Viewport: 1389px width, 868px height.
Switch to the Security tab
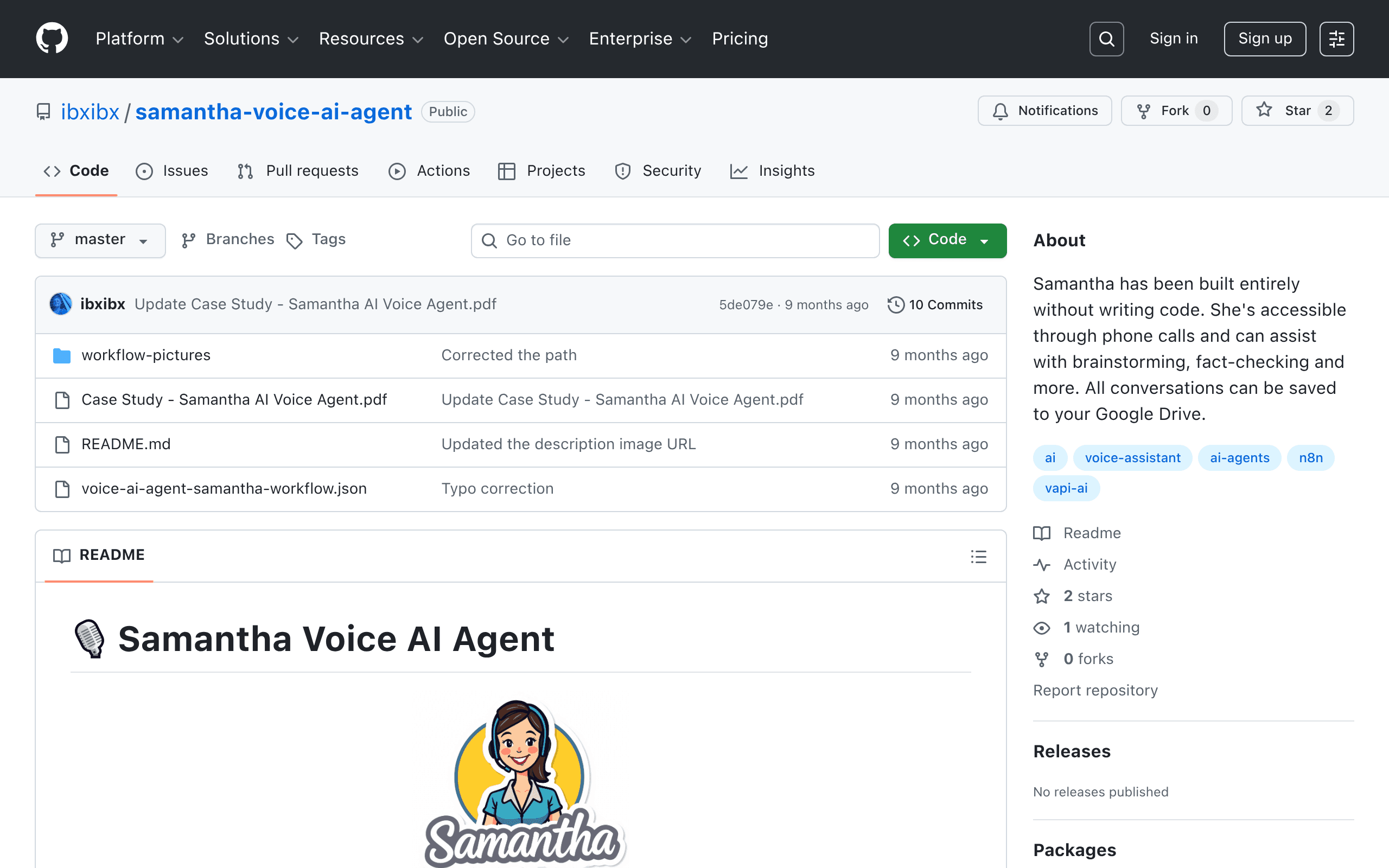click(x=658, y=171)
